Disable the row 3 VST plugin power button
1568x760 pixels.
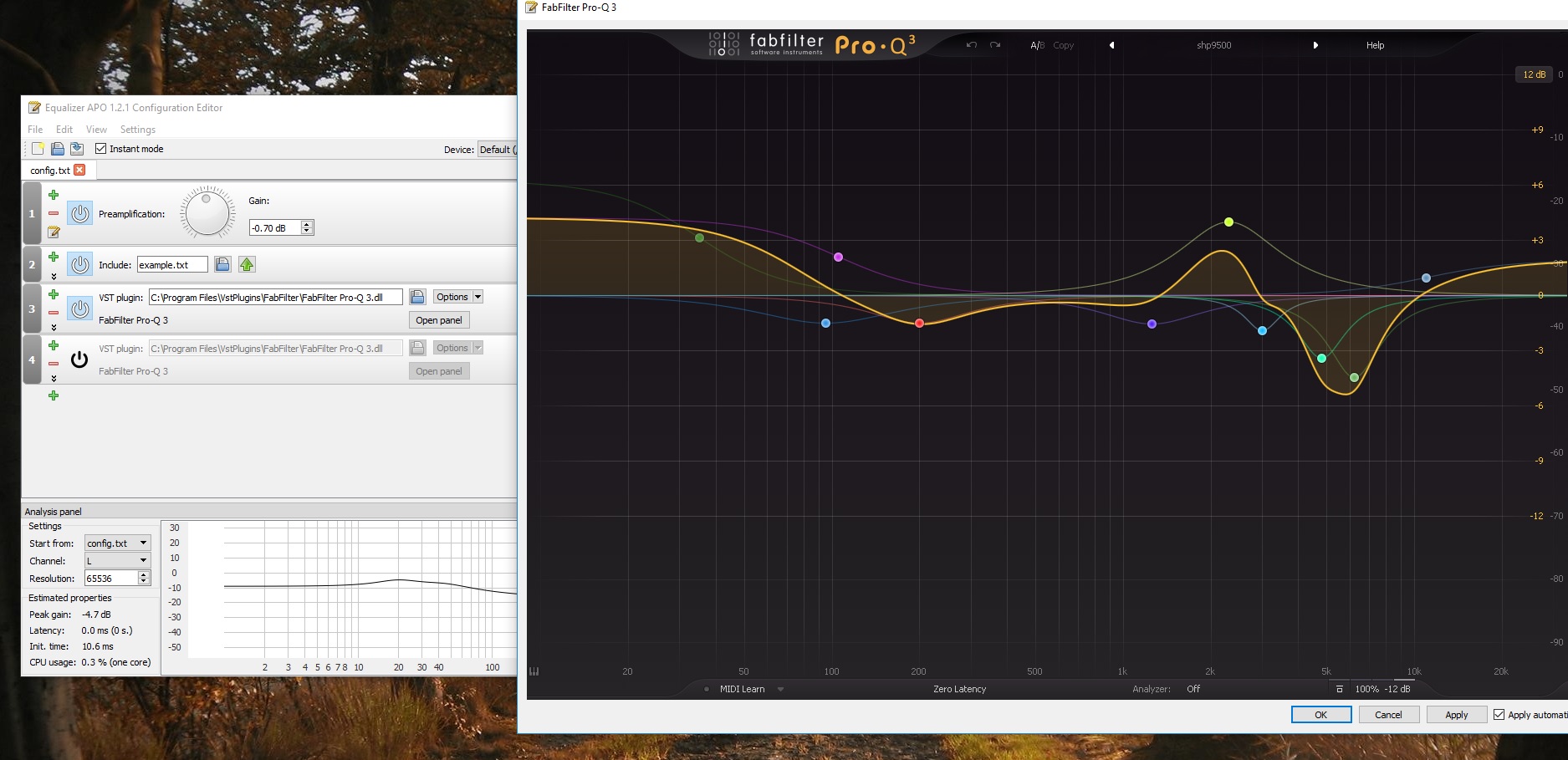point(80,309)
